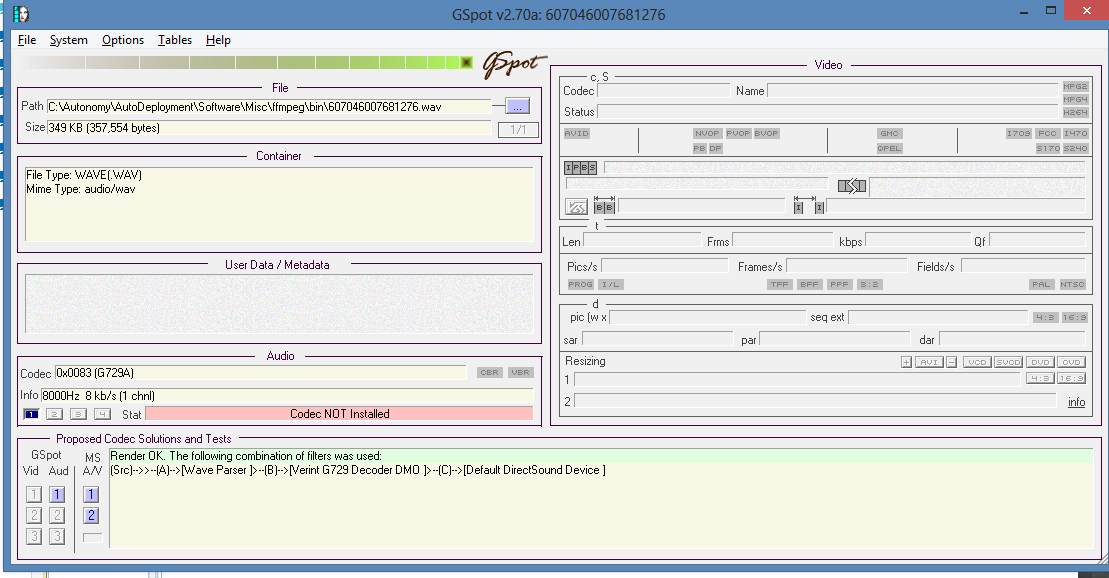1109x578 pixels.
Task: Click the IPBS frame type indicator
Action: tap(580, 168)
